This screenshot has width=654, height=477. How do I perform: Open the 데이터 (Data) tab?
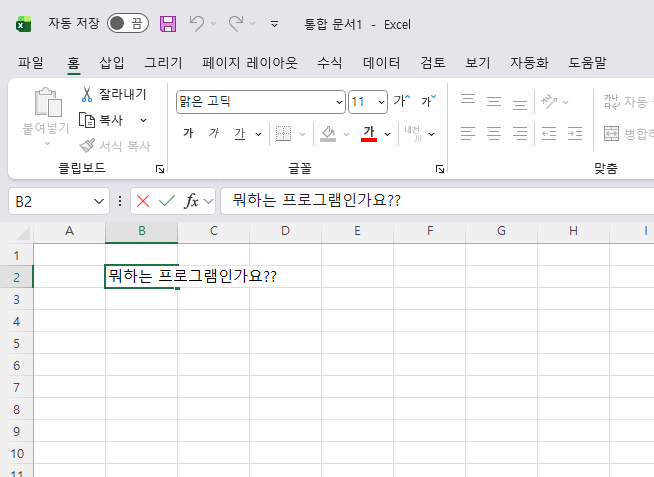[x=381, y=62]
